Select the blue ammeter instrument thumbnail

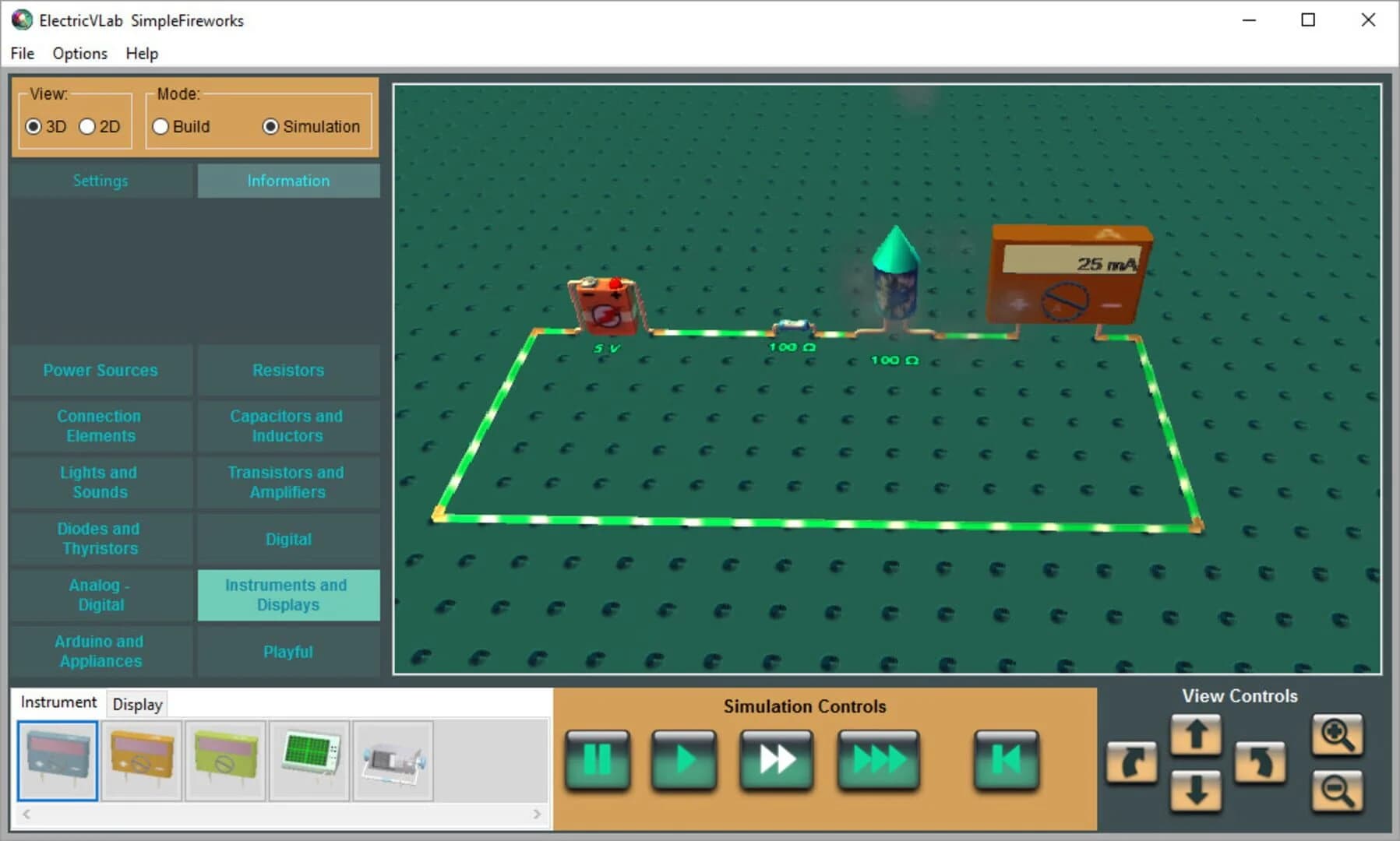pos(57,760)
